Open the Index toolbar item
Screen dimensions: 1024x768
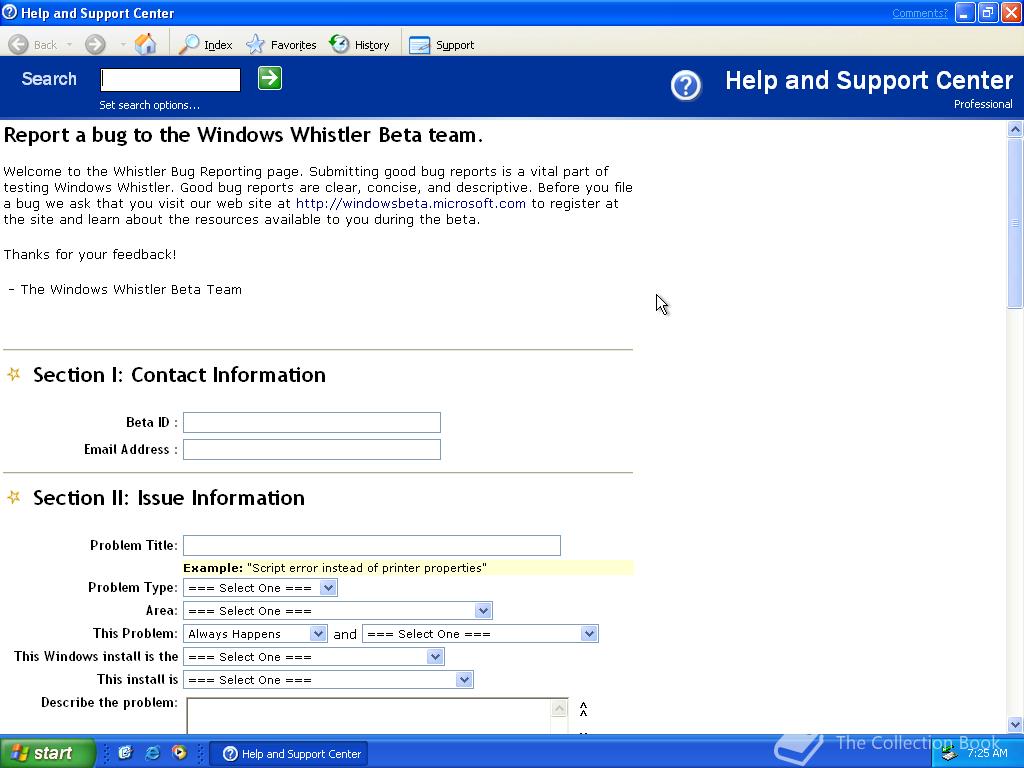tap(206, 44)
